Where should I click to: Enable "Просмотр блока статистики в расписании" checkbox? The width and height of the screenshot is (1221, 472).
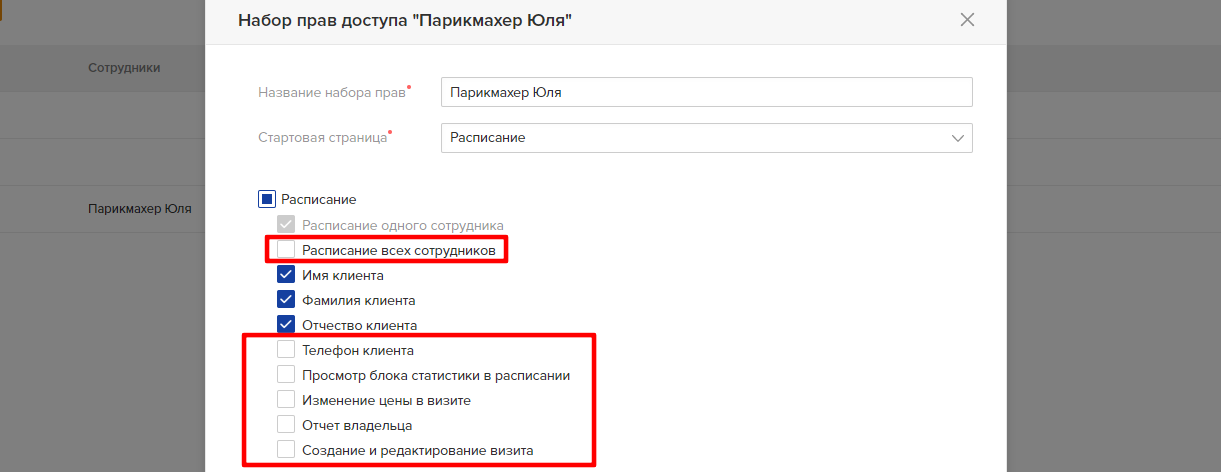click(286, 375)
